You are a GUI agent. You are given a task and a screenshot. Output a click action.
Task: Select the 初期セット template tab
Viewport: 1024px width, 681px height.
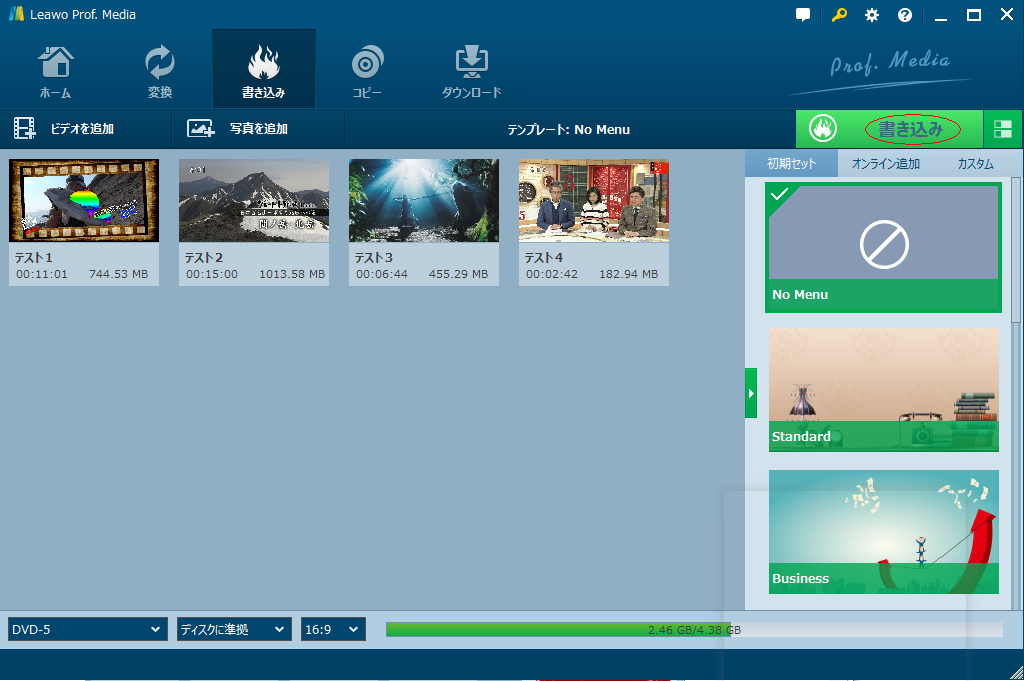pos(792,163)
